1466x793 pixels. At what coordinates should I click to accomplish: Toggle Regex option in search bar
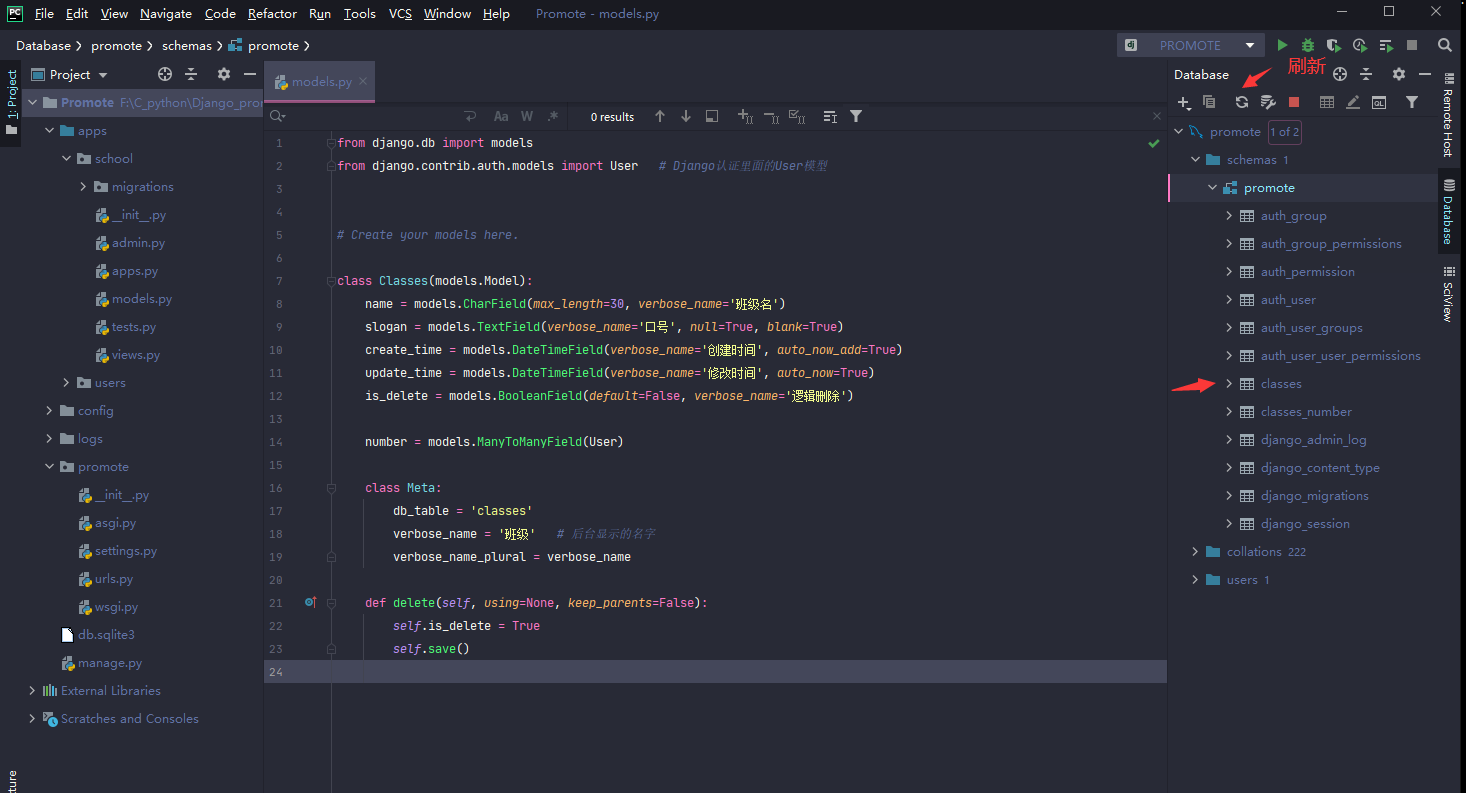pyautogui.click(x=553, y=117)
